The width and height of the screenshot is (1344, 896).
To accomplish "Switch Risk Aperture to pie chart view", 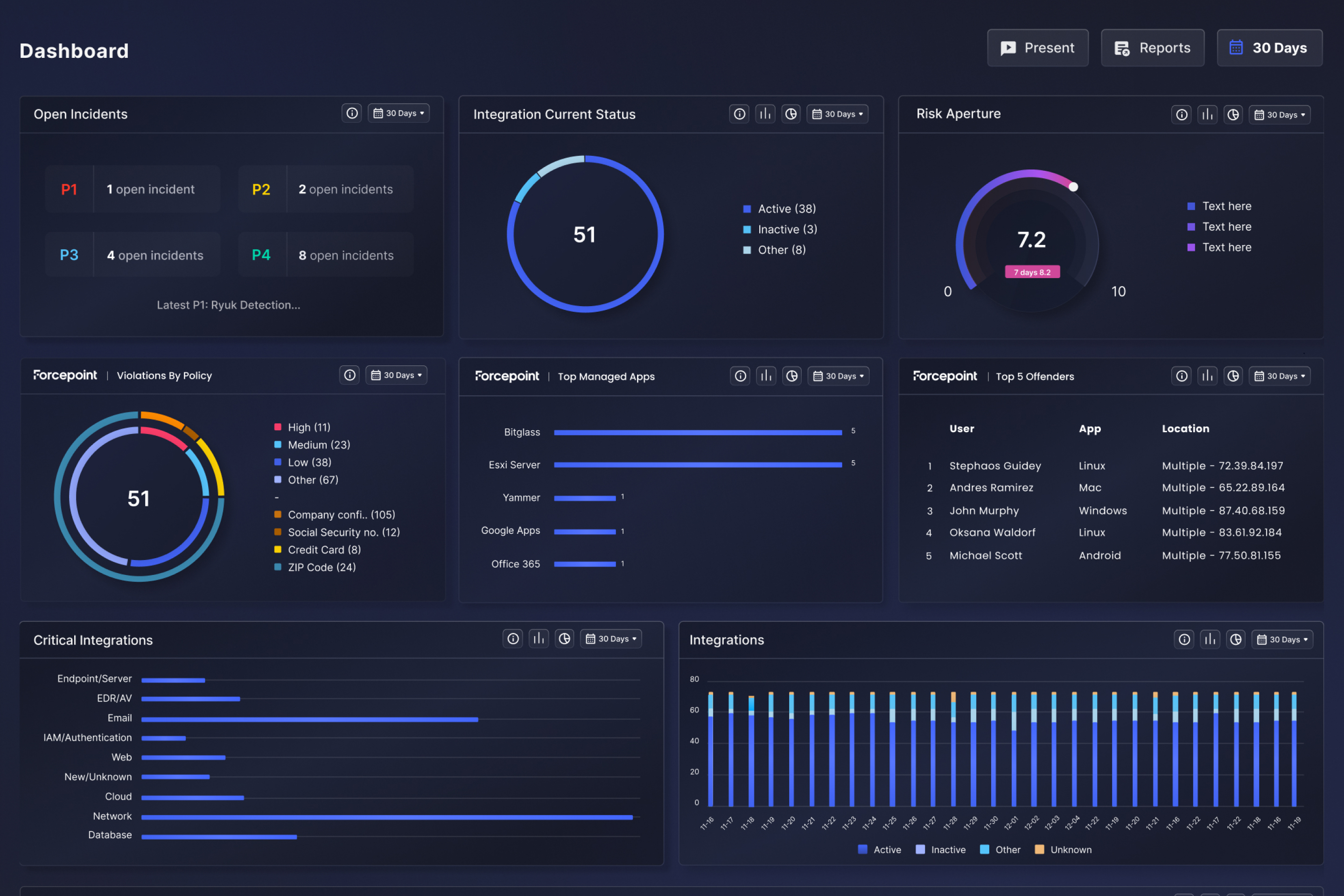I will (1233, 114).
